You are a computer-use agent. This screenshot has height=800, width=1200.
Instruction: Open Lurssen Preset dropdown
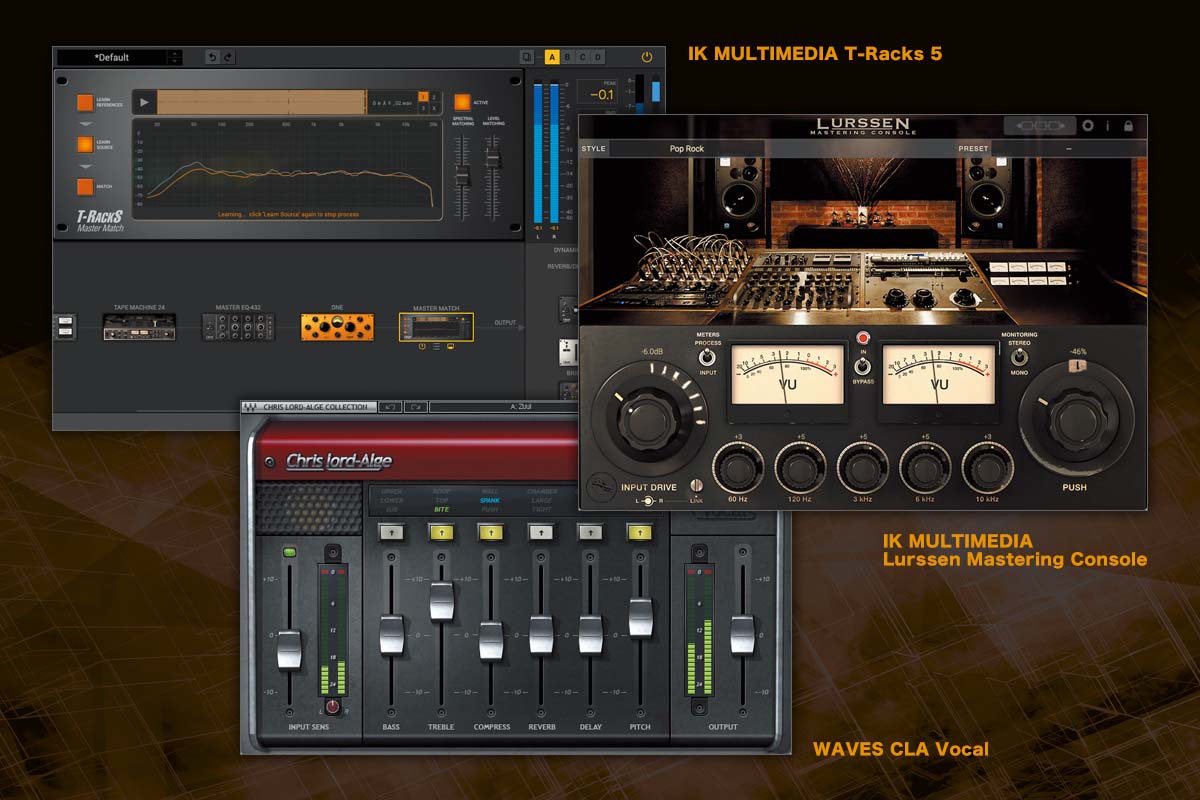point(1068,148)
